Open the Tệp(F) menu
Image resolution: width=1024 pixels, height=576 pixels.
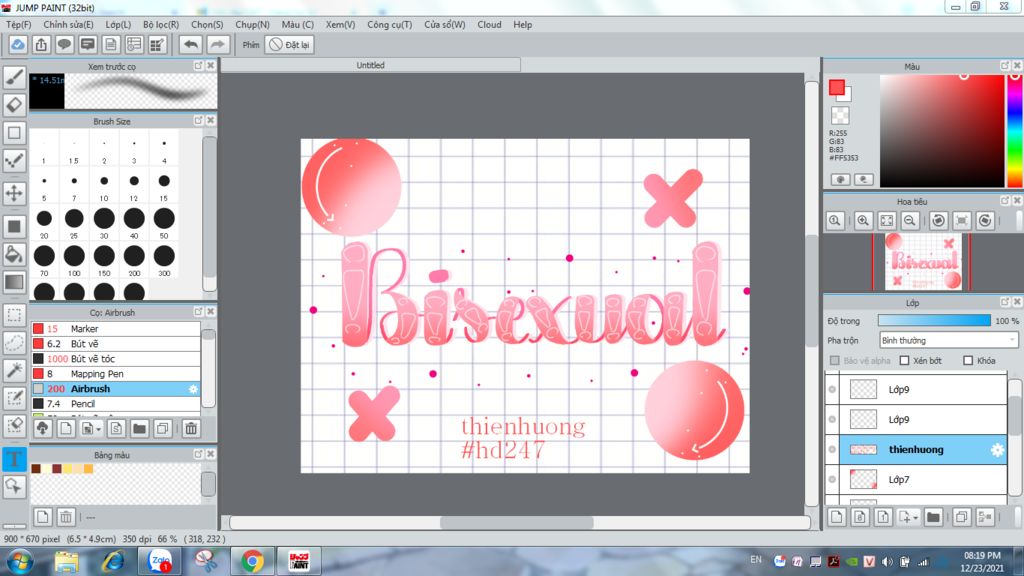pos(18,24)
